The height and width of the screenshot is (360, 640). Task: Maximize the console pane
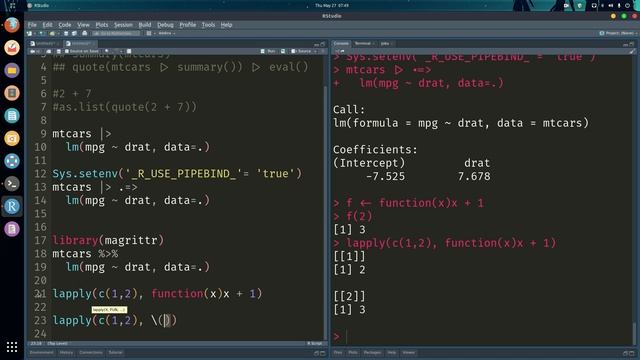[632, 44]
